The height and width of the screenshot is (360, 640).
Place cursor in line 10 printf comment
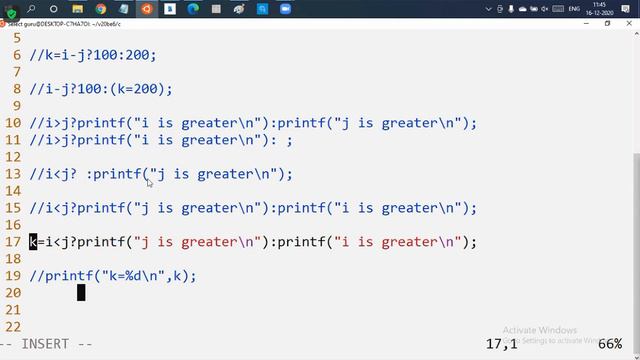click(x=253, y=123)
